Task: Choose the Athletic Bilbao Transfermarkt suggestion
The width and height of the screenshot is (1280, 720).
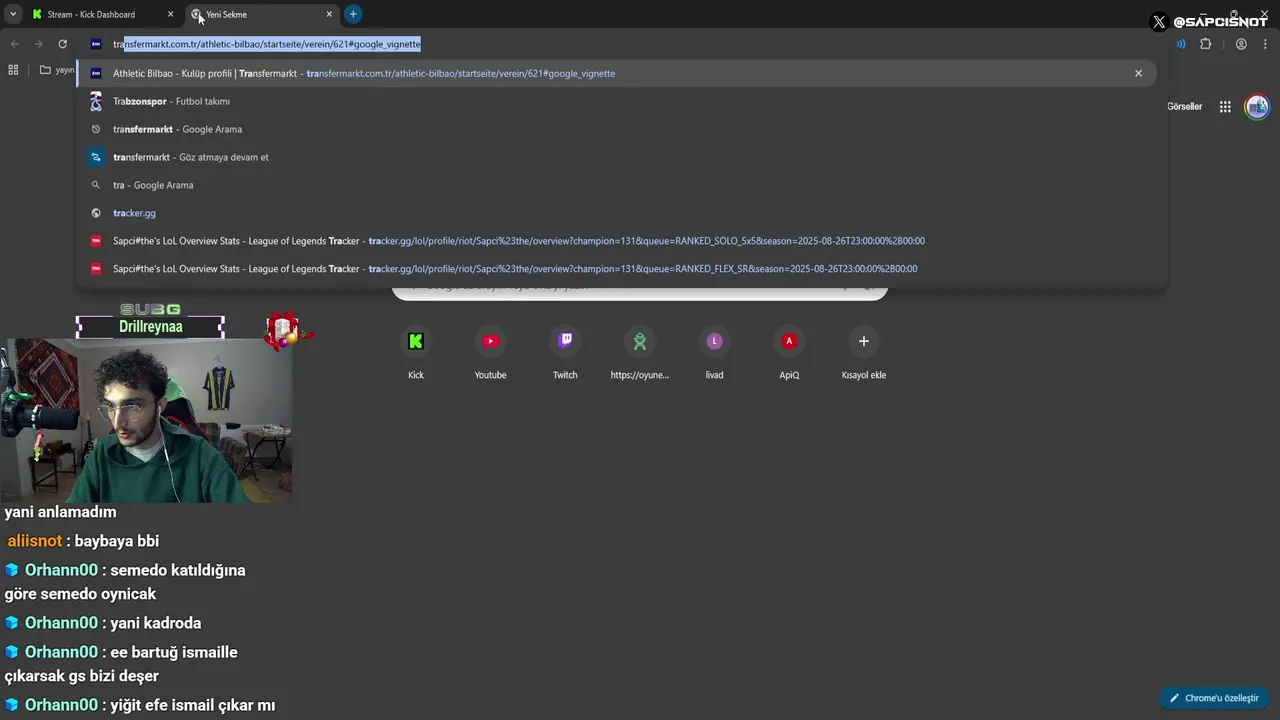Action: coord(616,73)
